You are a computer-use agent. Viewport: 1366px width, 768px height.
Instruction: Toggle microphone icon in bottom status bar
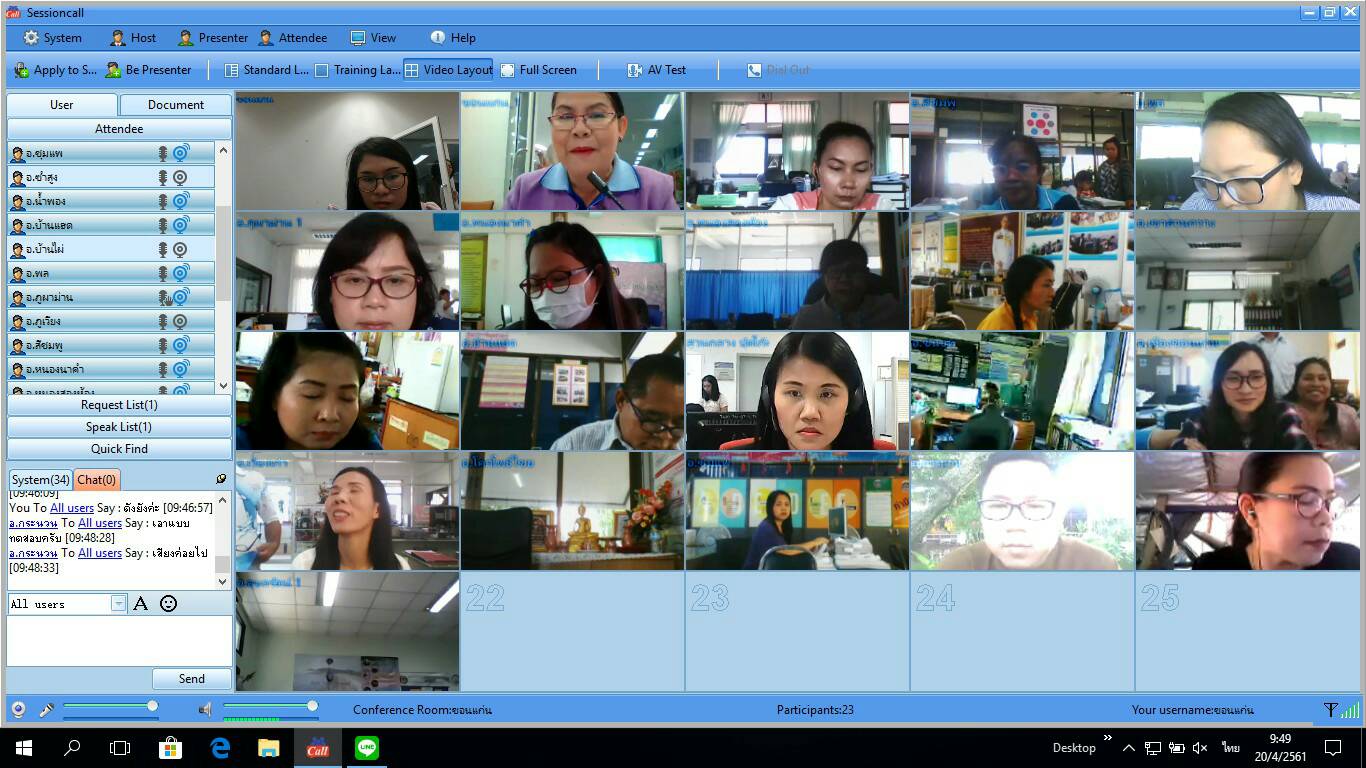[x=46, y=710]
